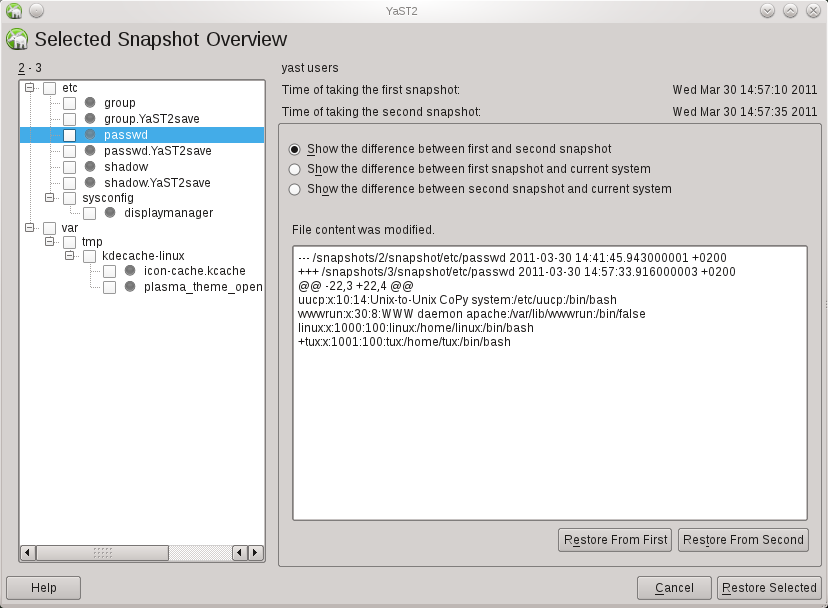
Task: Click the Selected Snapshot Overview header icon
Action: pyautogui.click(x=15, y=39)
